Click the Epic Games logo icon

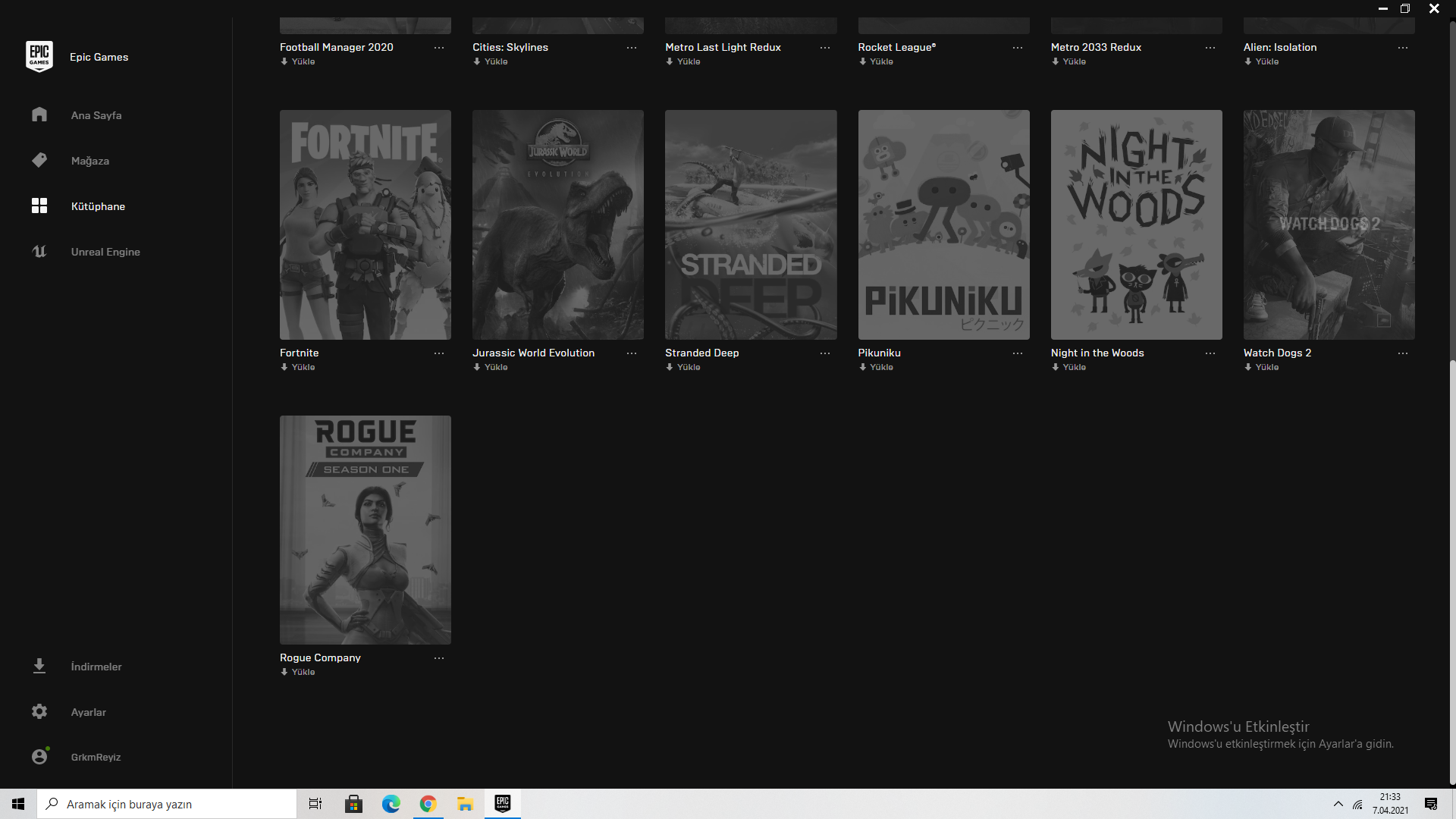click(x=39, y=57)
